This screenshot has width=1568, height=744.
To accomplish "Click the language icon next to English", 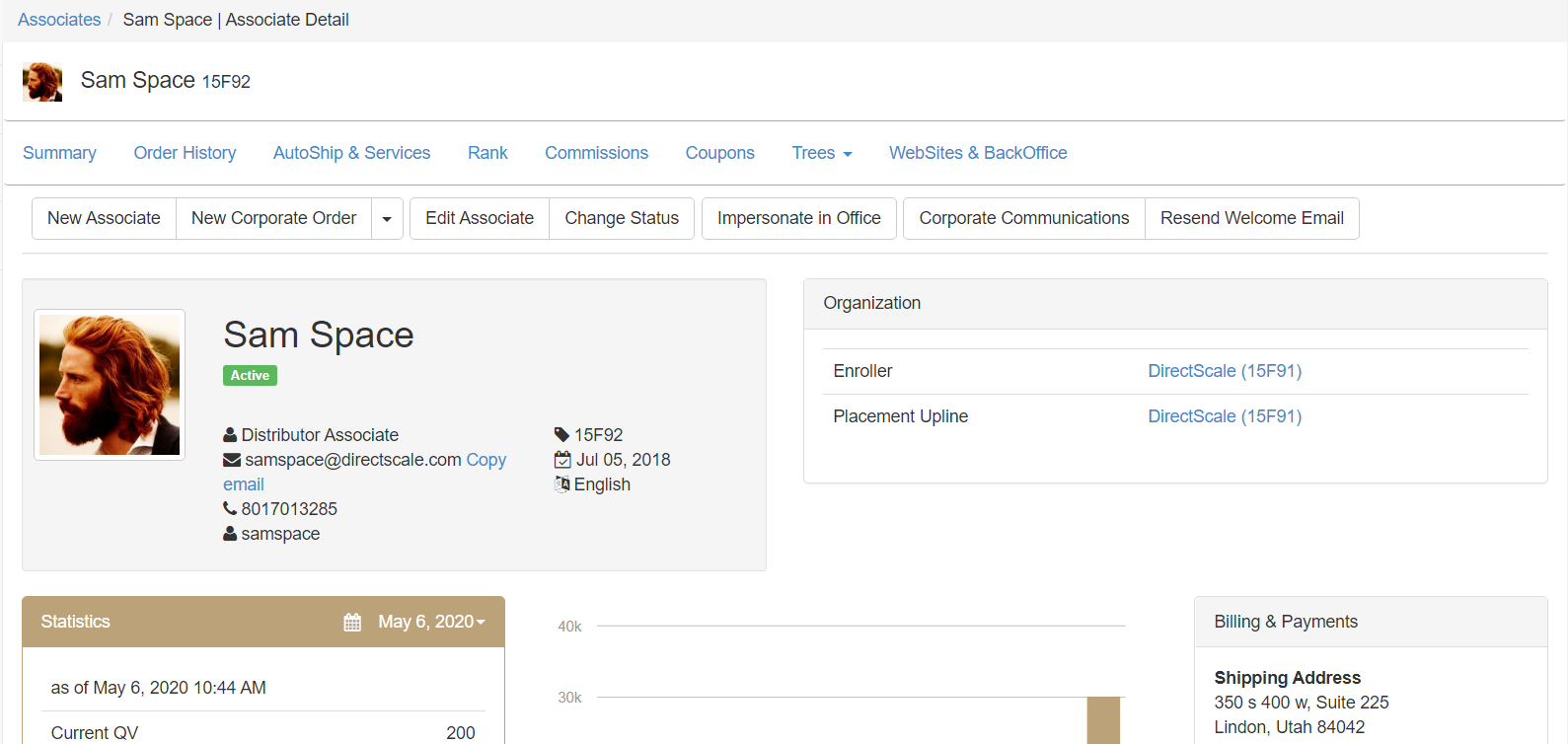I will pos(562,484).
